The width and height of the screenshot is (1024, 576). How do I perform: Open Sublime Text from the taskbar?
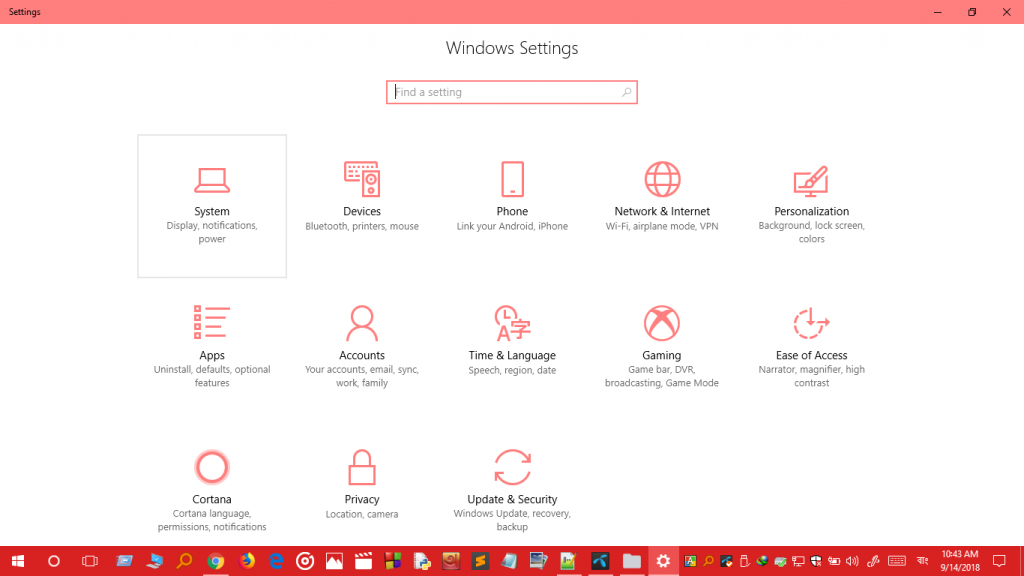click(481, 561)
